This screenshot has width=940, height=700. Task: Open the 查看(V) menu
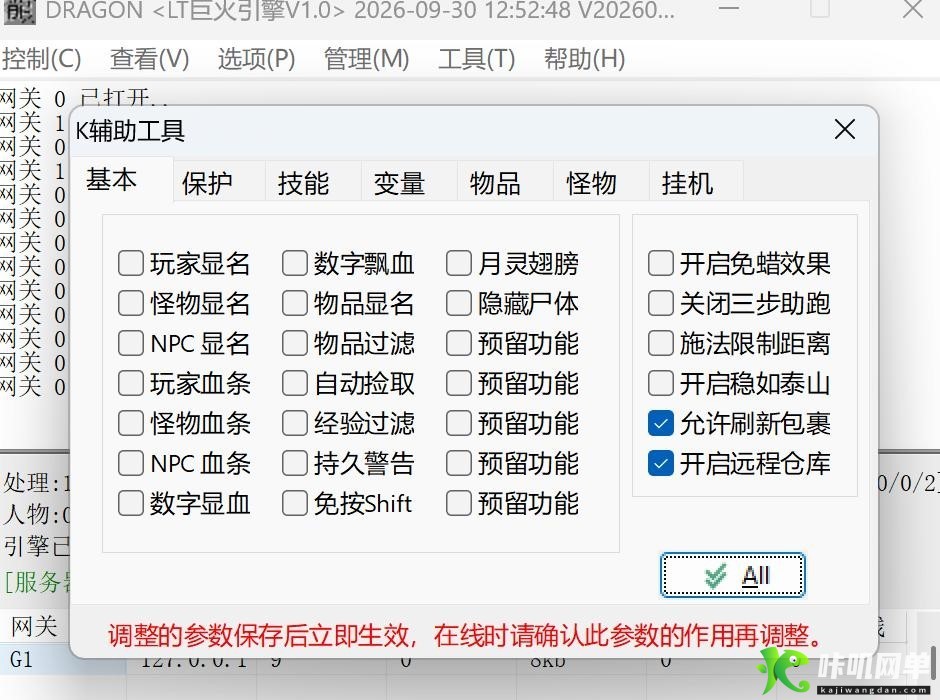click(149, 59)
